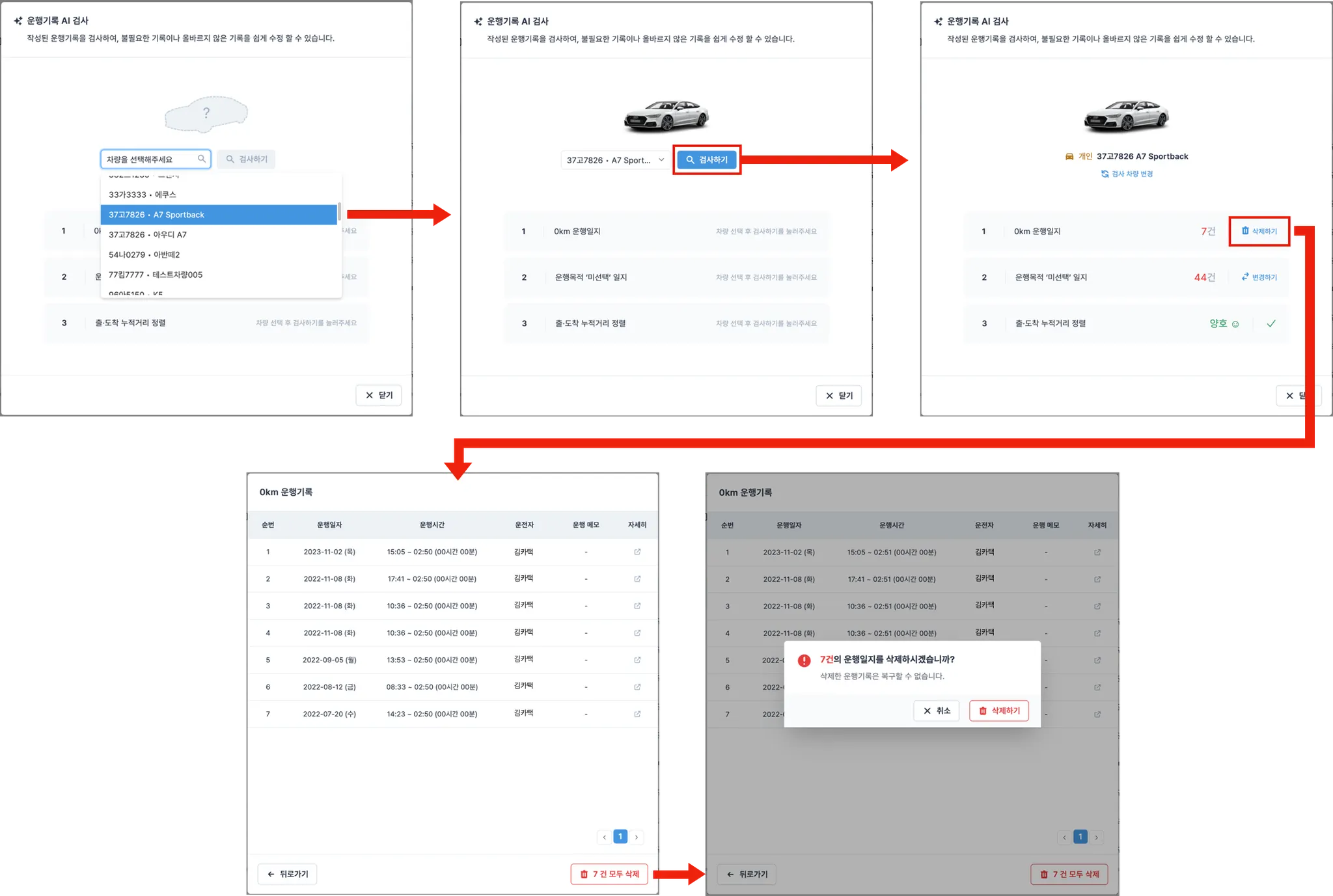This screenshot has height=896, width=1333.
Task: Confirm with red 삭제하기 dialog button
Action: pyautogui.click(x=998, y=711)
